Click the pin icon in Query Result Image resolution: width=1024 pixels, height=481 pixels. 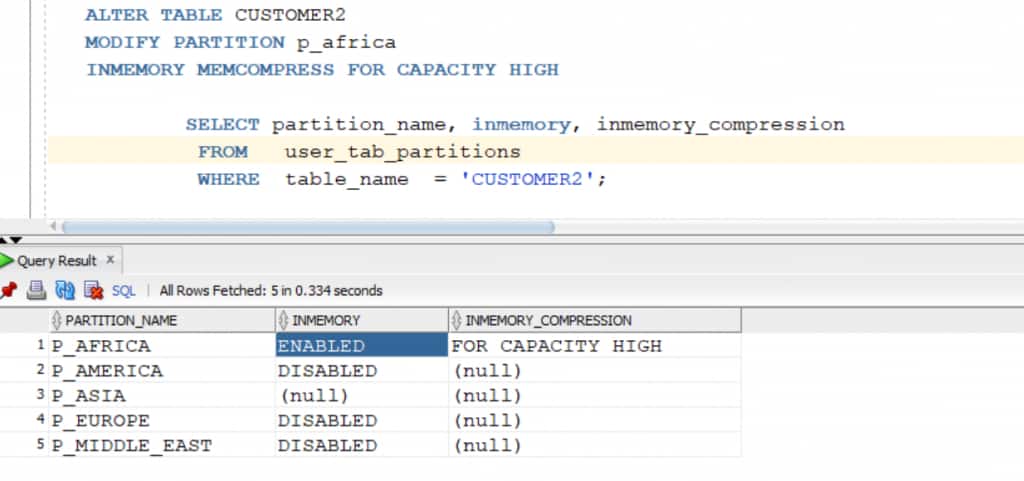pos(8,290)
